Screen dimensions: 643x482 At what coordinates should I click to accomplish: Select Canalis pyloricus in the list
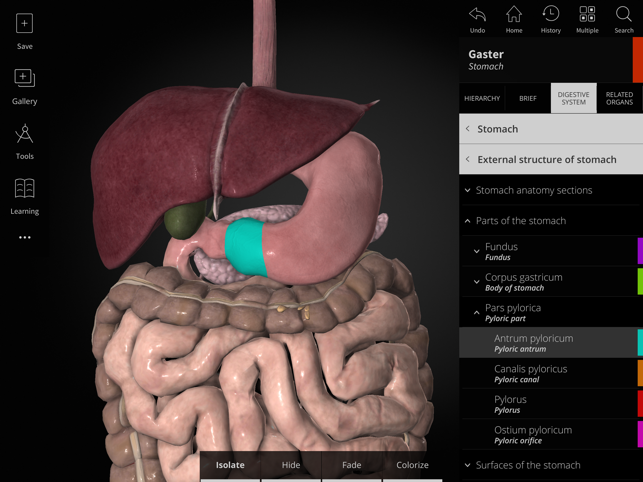point(530,373)
